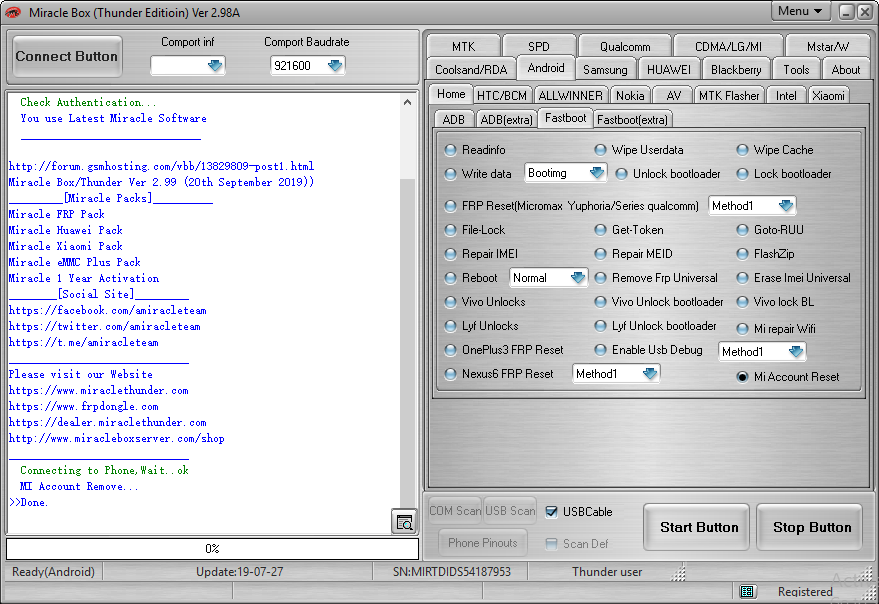Click the log scrollbar up arrow
Image resolution: width=879 pixels, height=604 pixels.
pyautogui.click(x=408, y=102)
